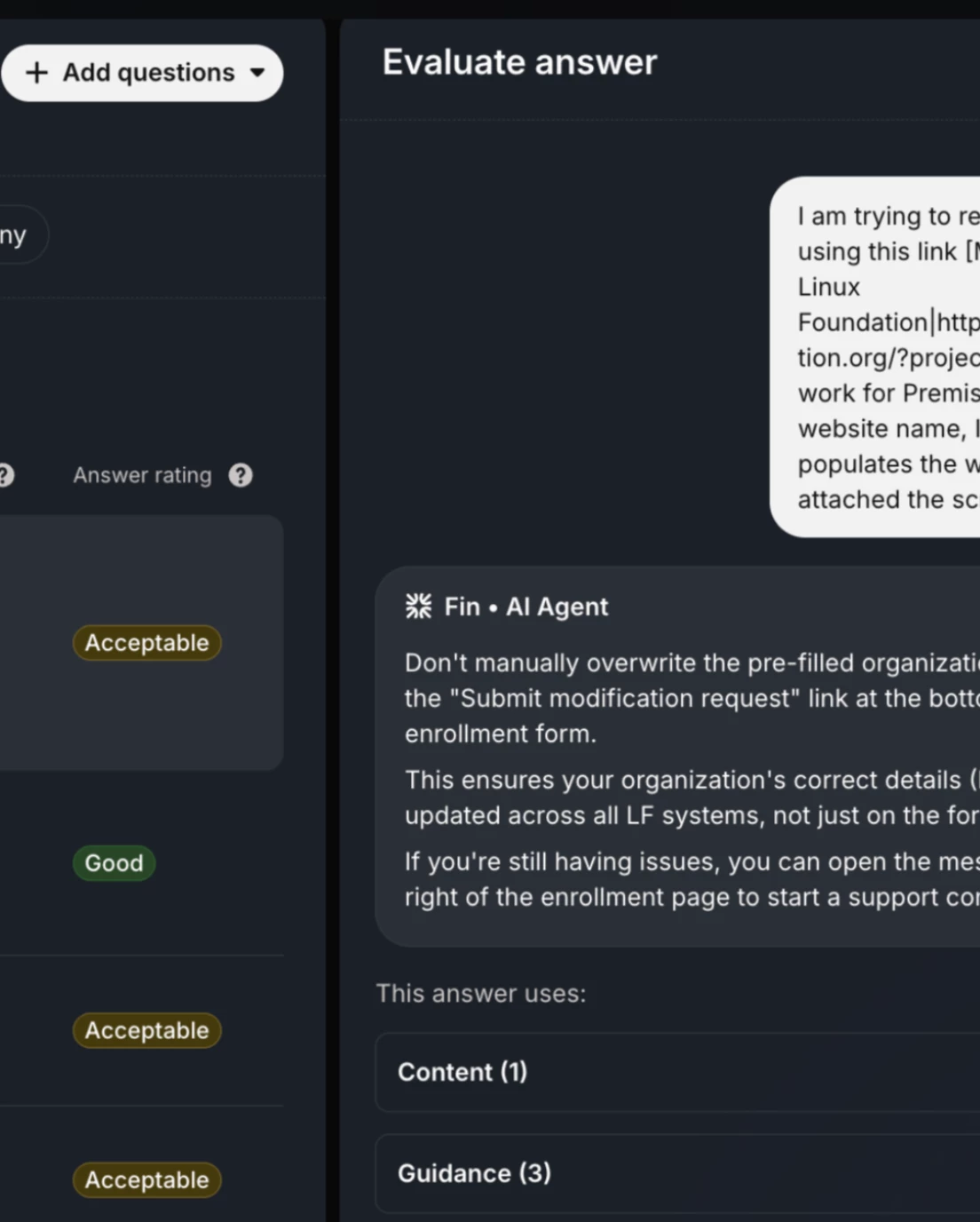Click the Evaluate answer panel heading
980x1222 pixels.
(x=519, y=62)
